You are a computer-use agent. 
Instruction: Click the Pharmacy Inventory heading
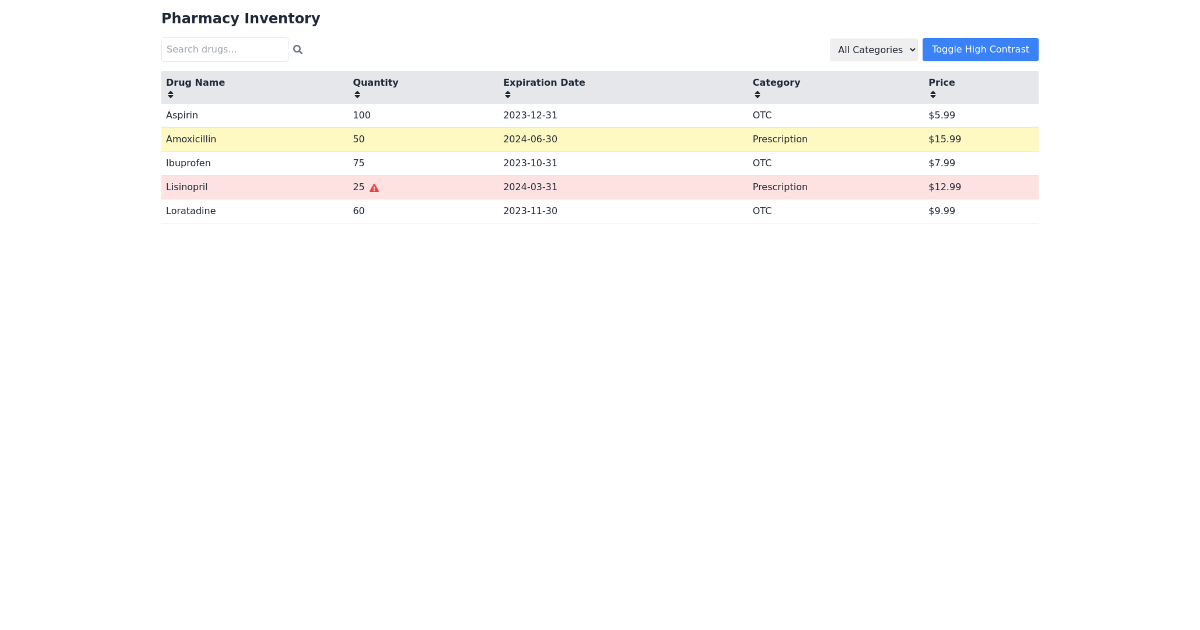(x=240, y=18)
